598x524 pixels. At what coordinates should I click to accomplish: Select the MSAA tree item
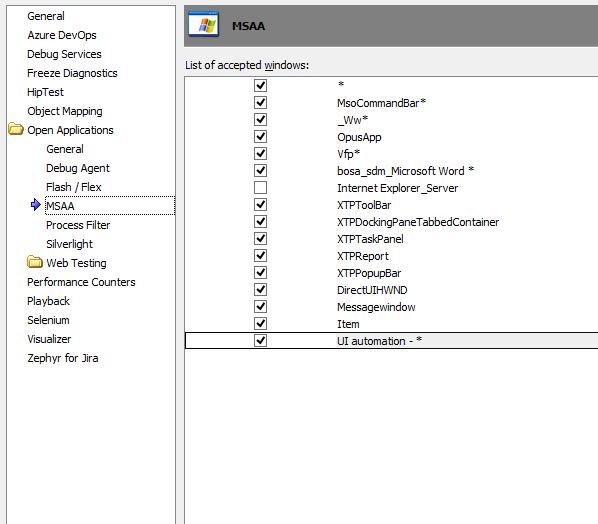60,206
